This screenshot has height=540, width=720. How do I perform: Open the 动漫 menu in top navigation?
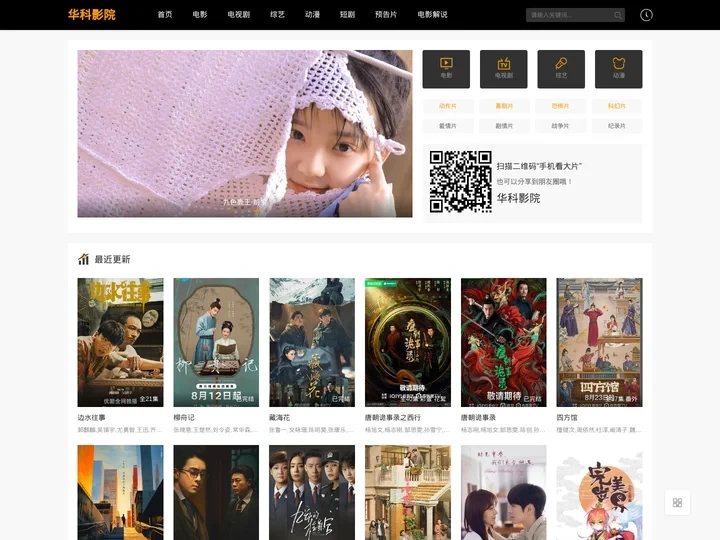(x=312, y=15)
